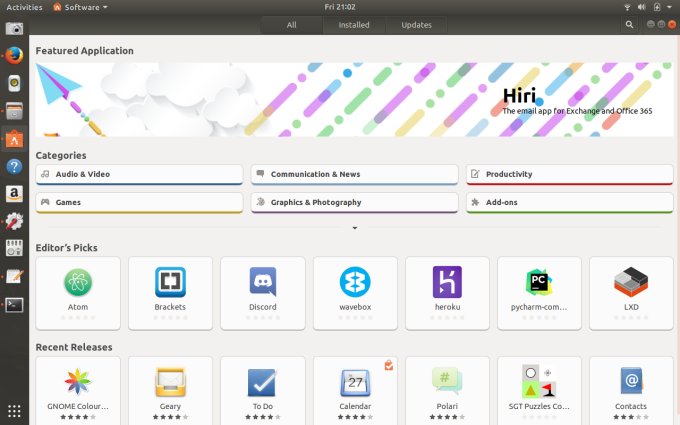
Task: Browse the Graphics & Photography category
Action: (354, 203)
